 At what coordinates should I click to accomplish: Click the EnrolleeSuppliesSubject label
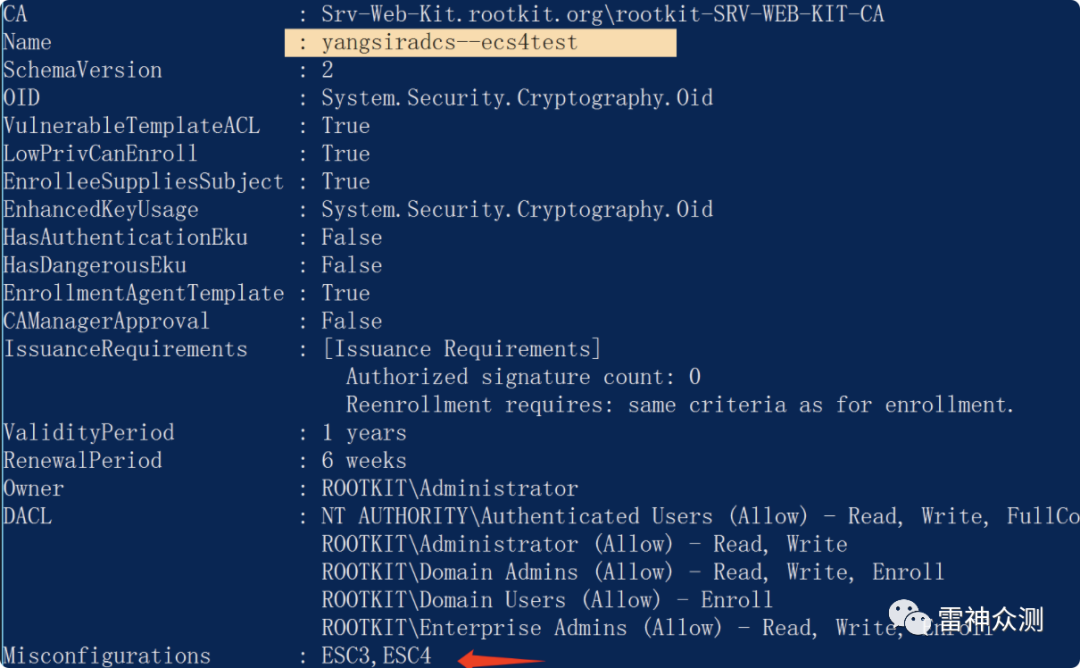tap(143, 182)
